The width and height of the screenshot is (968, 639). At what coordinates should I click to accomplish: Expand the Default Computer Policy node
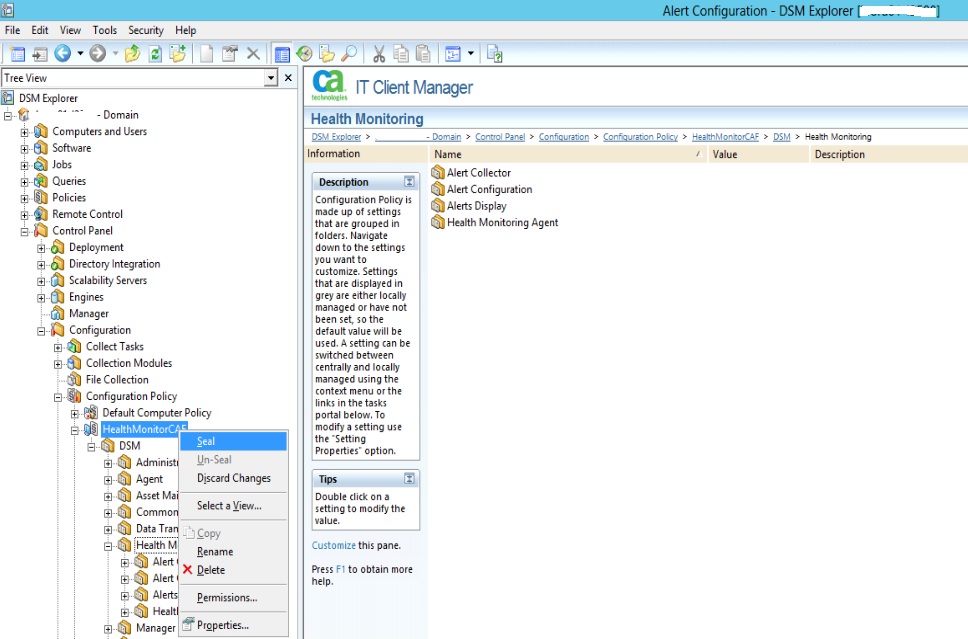point(75,413)
